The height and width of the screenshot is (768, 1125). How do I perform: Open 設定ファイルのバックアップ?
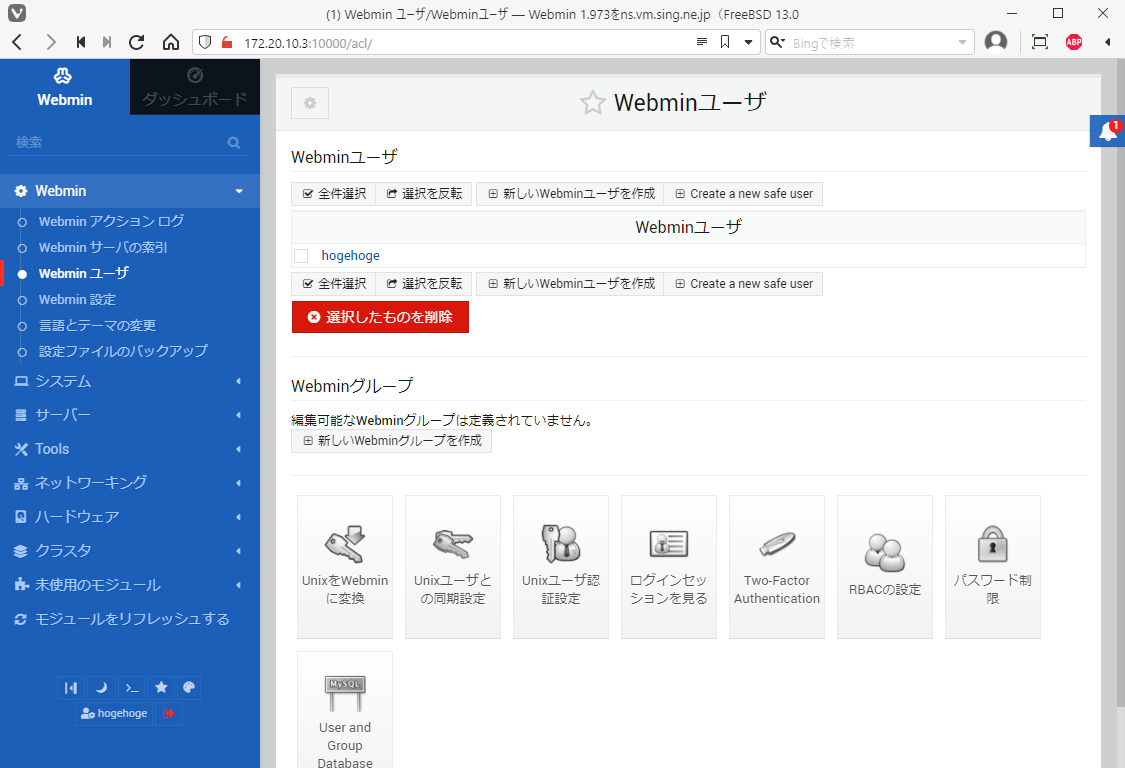point(123,351)
